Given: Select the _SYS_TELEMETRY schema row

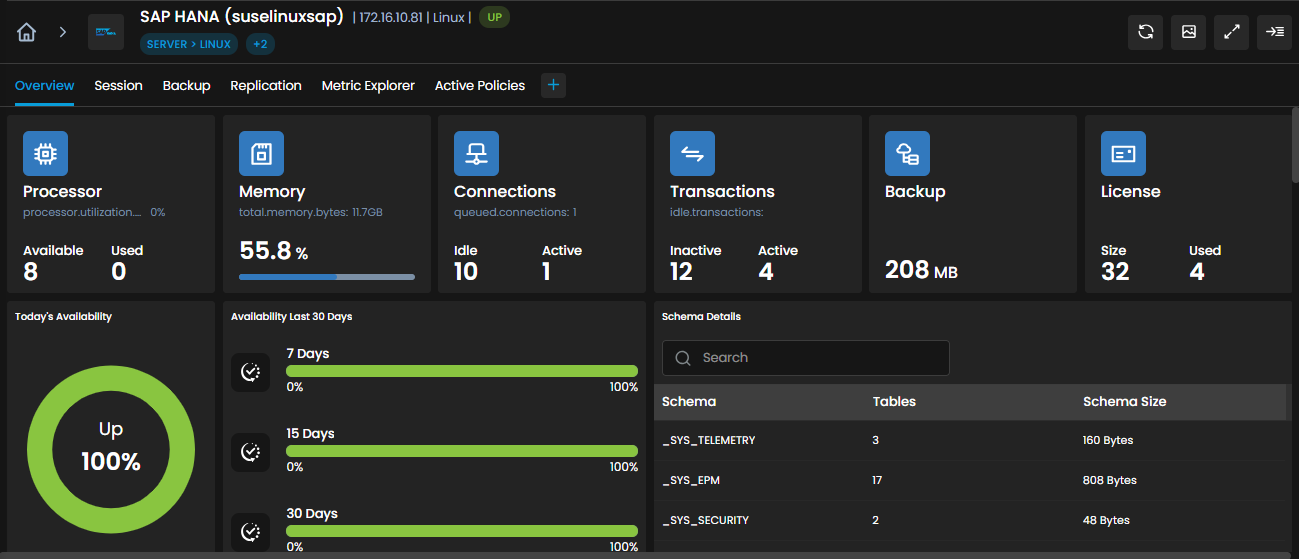Looking at the screenshot, I should [x=970, y=440].
